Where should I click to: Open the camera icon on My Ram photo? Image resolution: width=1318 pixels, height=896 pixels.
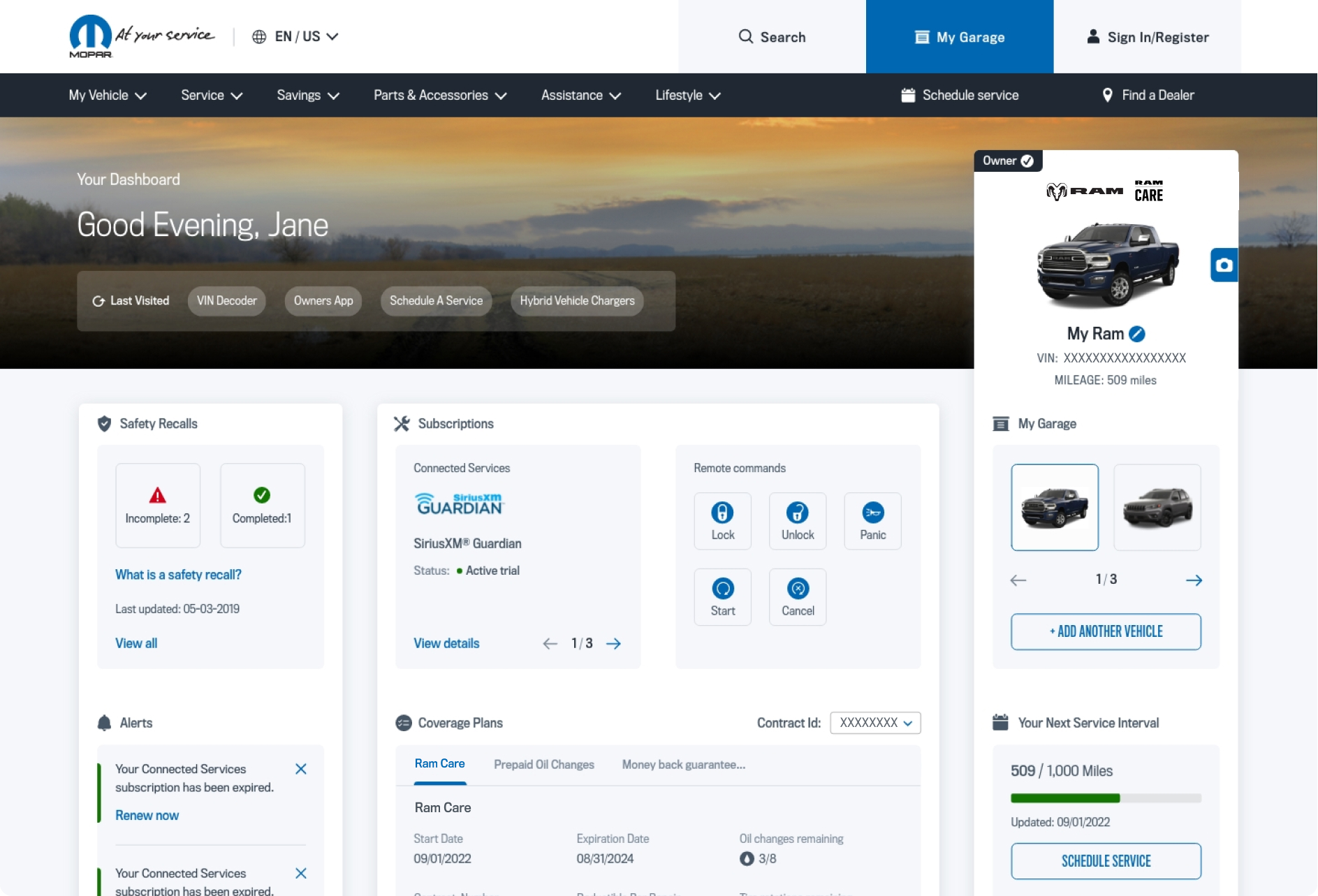1223,265
